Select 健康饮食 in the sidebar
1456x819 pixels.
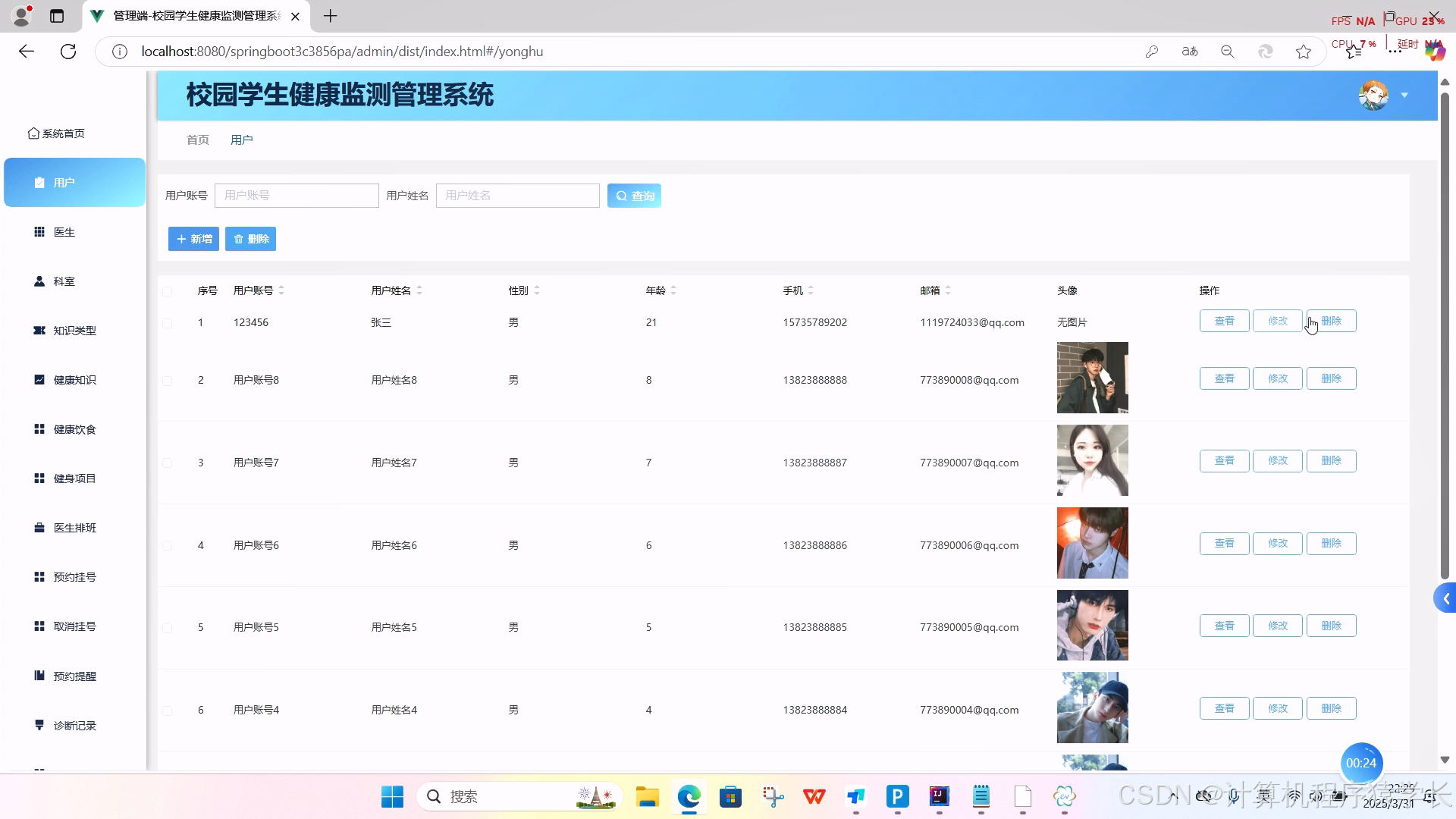(x=74, y=428)
